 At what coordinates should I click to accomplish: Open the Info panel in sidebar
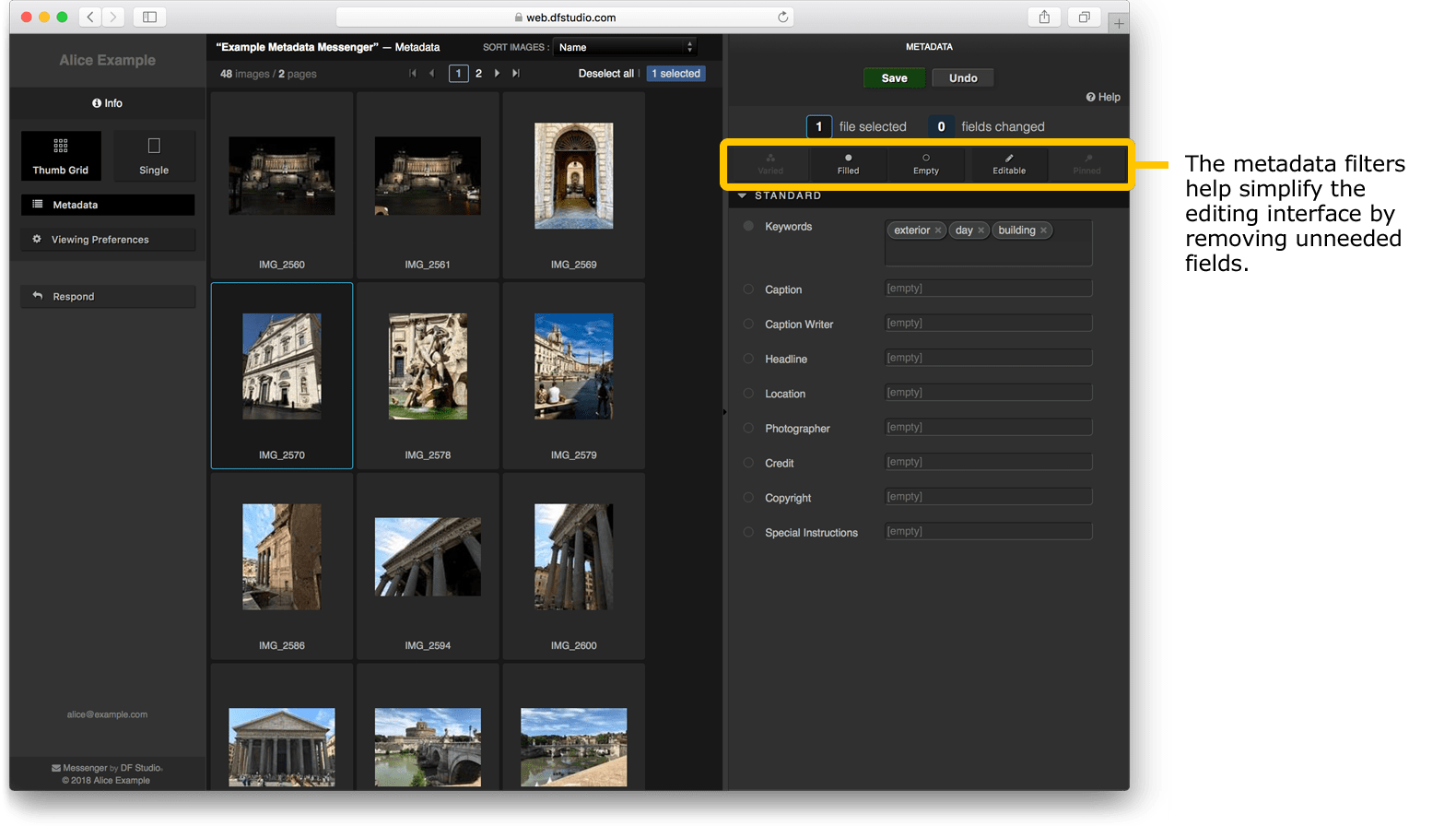tap(107, 103)
